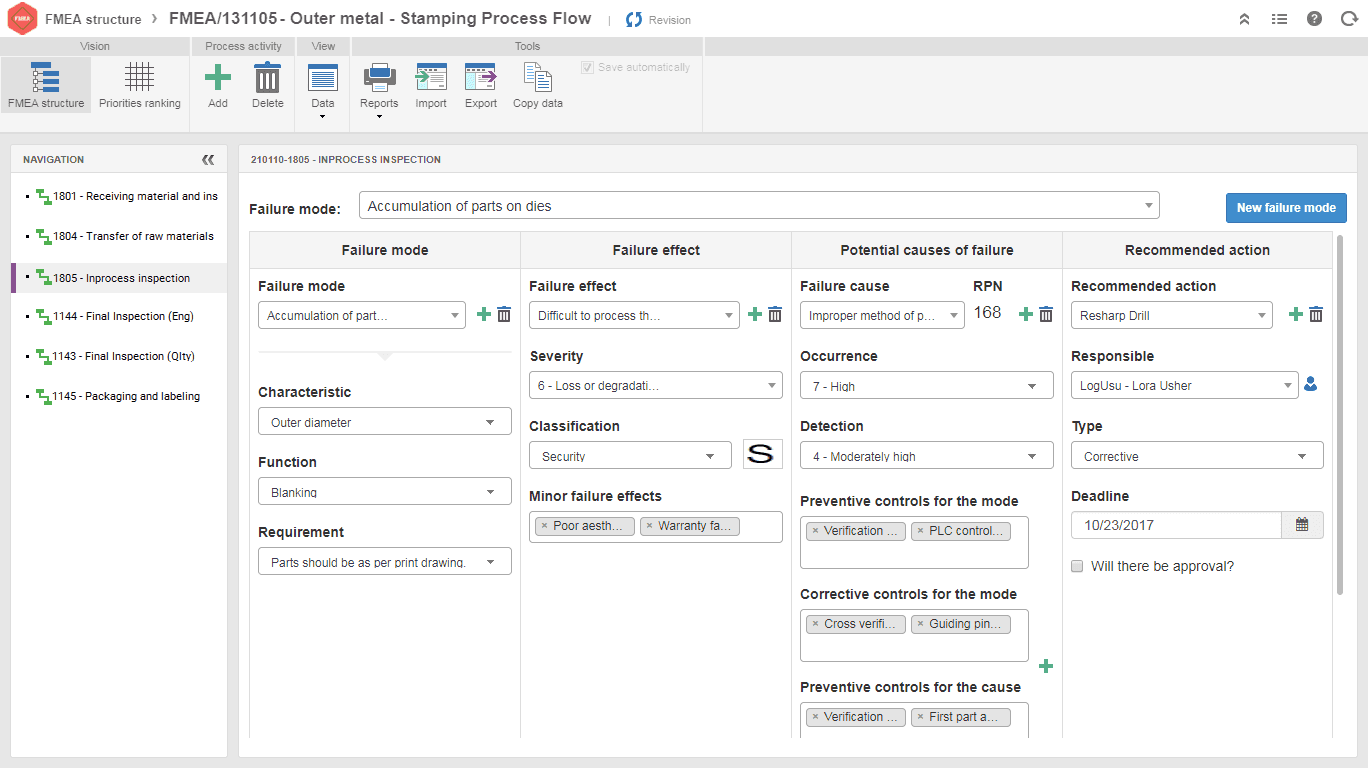Add a new process activity
Viewport: 1368px width, 768px height.
click(217, 85)
